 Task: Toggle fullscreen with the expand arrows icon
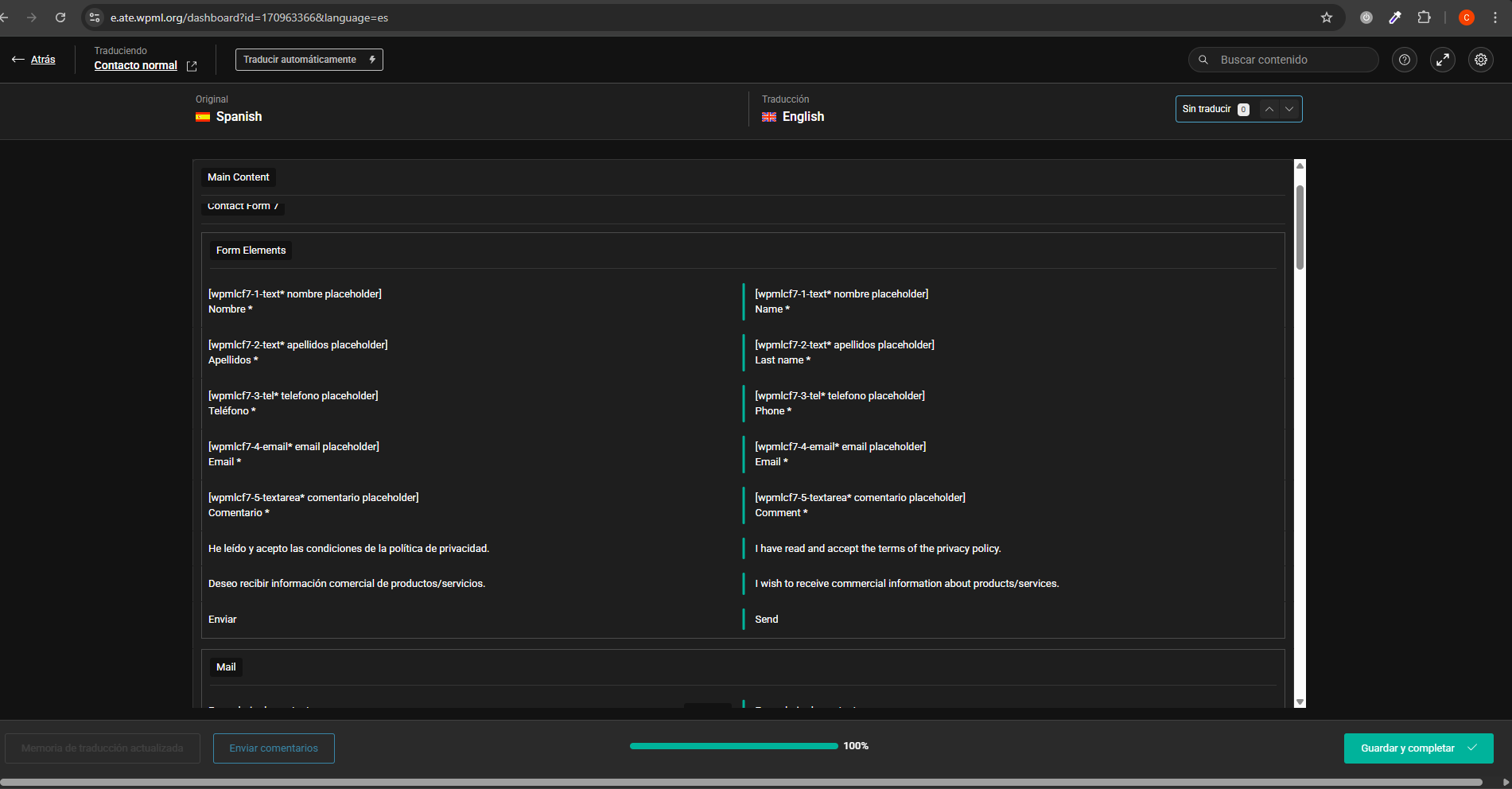[x=1443, y=60]
